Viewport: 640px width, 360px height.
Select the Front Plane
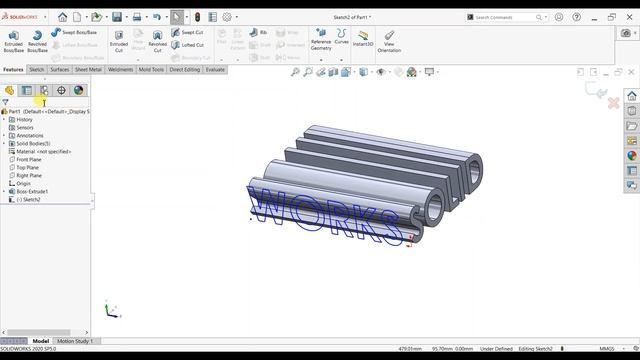click(x=25, y=160)
